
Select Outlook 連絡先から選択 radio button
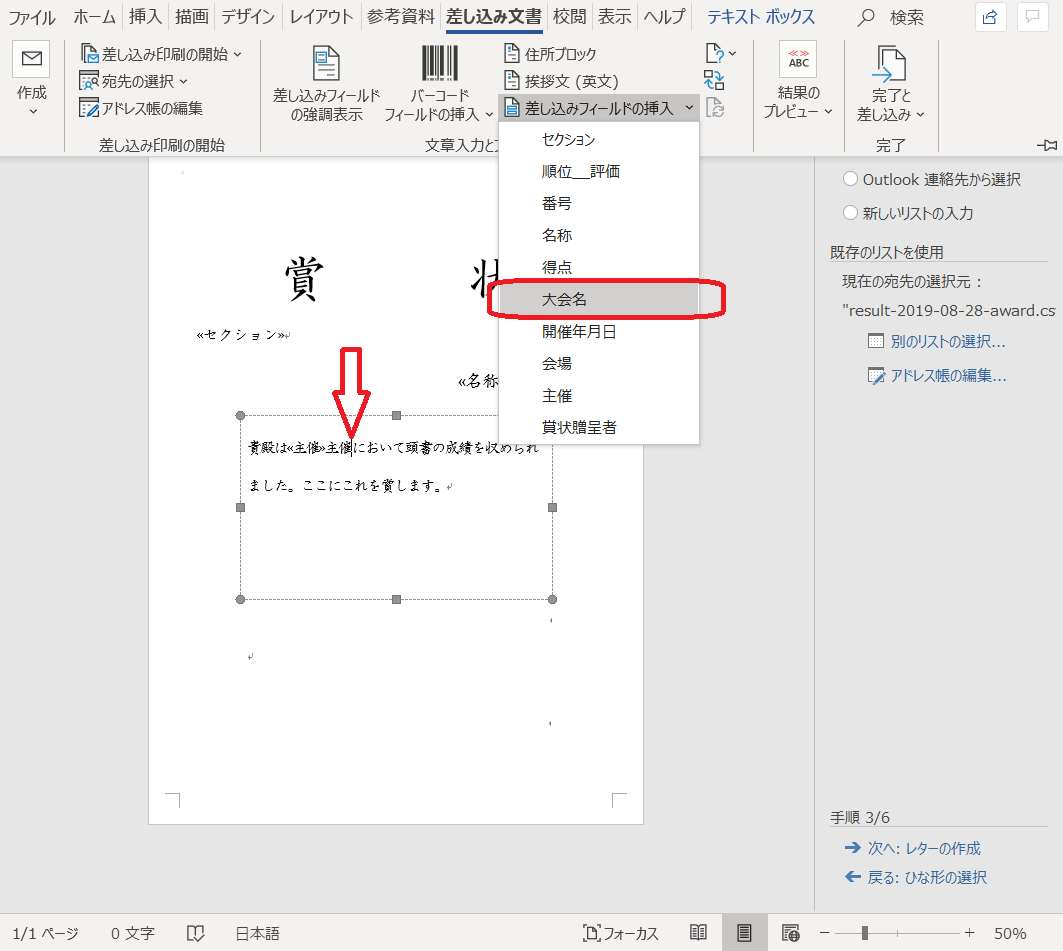pos(850,179)
